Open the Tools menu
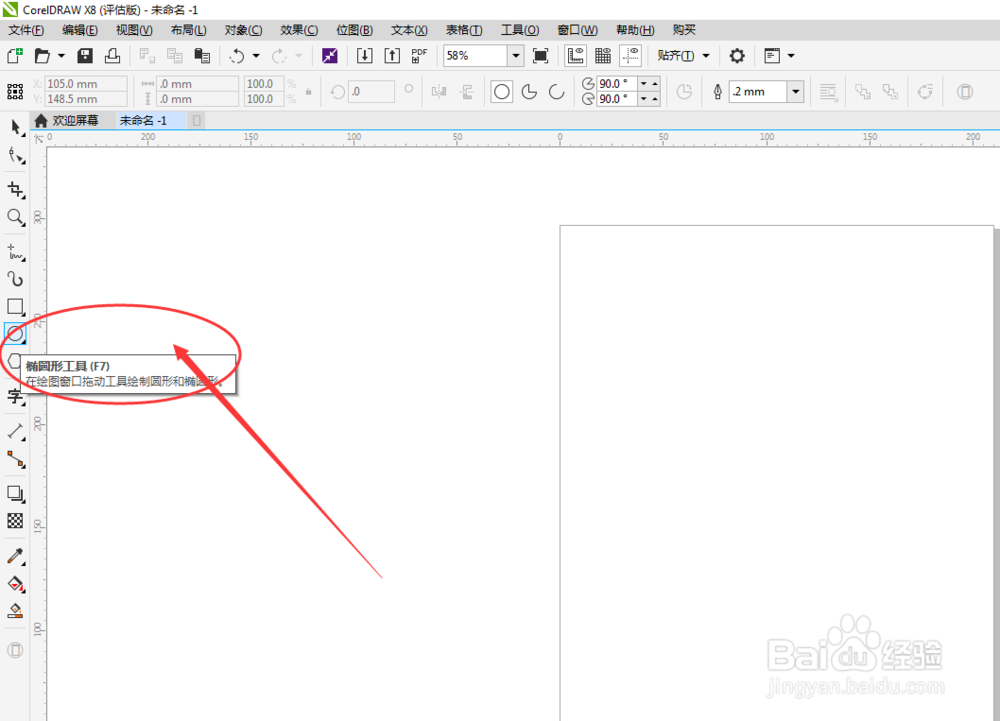1000x721 pixels. tap(520, 30)
